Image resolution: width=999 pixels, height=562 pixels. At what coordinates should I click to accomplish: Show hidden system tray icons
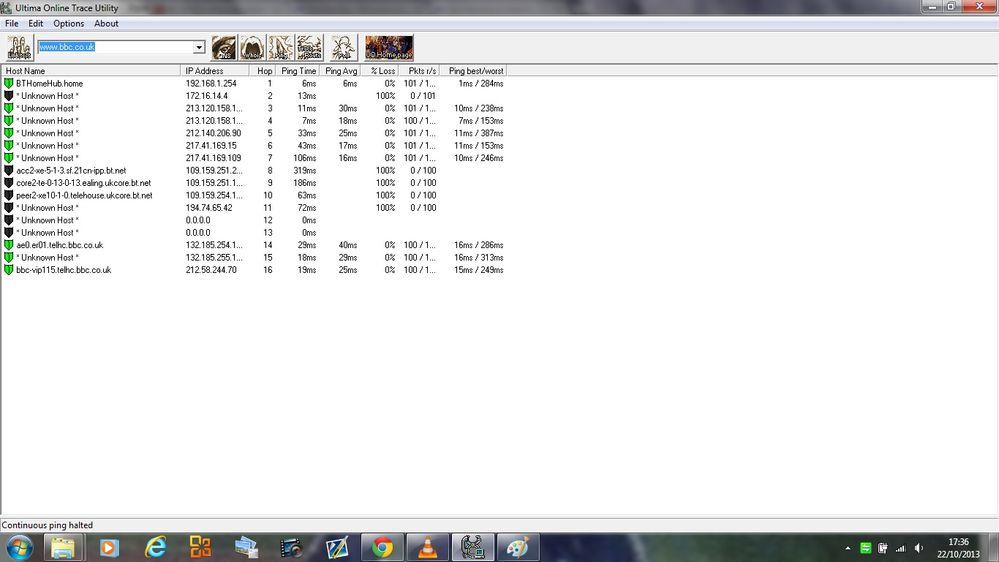[847, 548]
